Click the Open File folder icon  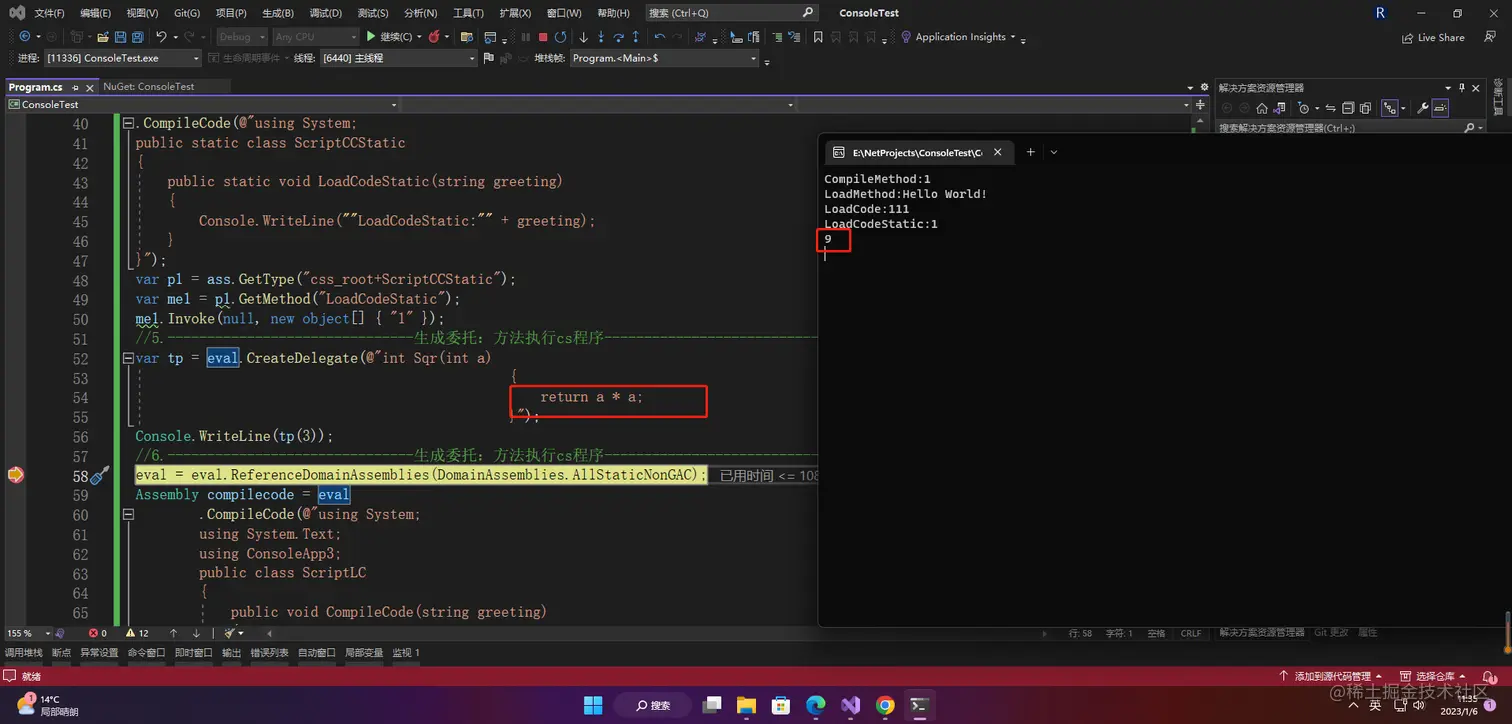pos(103,36)
